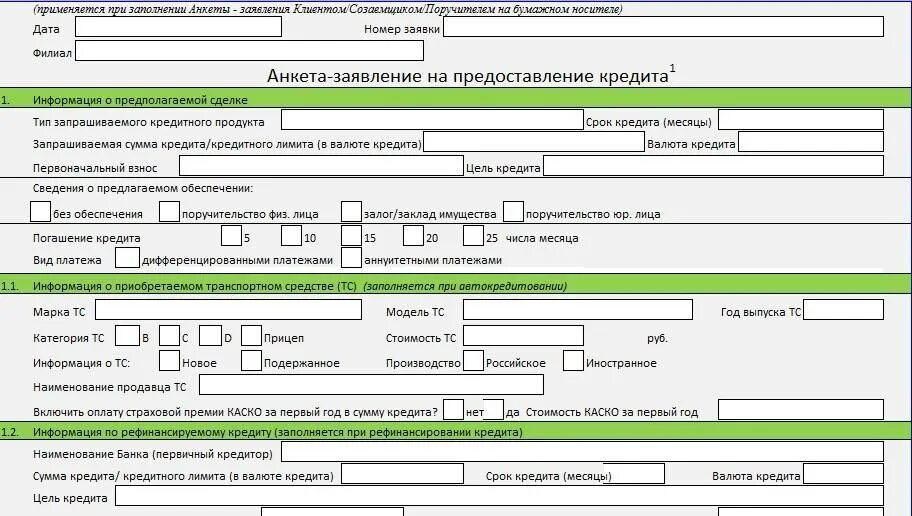This screenshot has height=516, width=912.
Task: Check the Российское production checkbox
Action: pos(473,361)
